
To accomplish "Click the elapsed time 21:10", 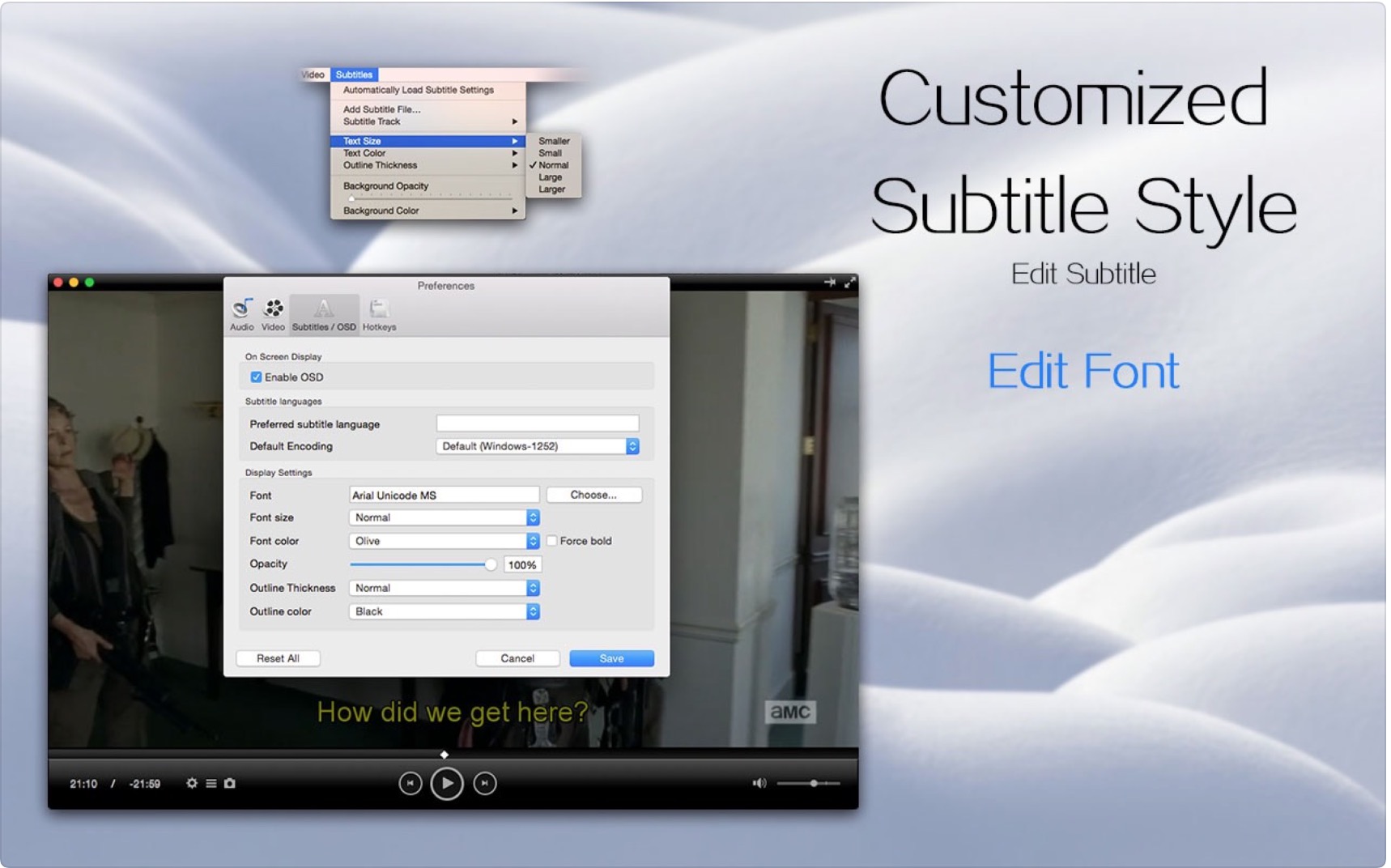I will point(83,784).
